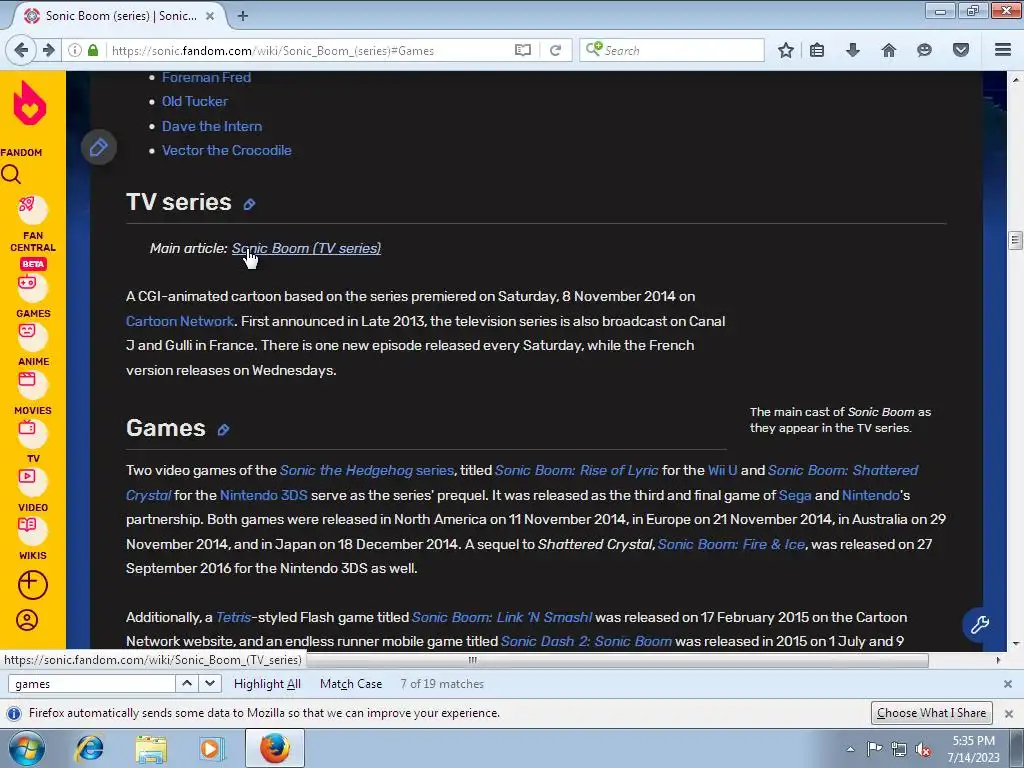Edit the Games section pencil icon
The width and height of the screenshot is (1024, 768).
click(223, 430)
